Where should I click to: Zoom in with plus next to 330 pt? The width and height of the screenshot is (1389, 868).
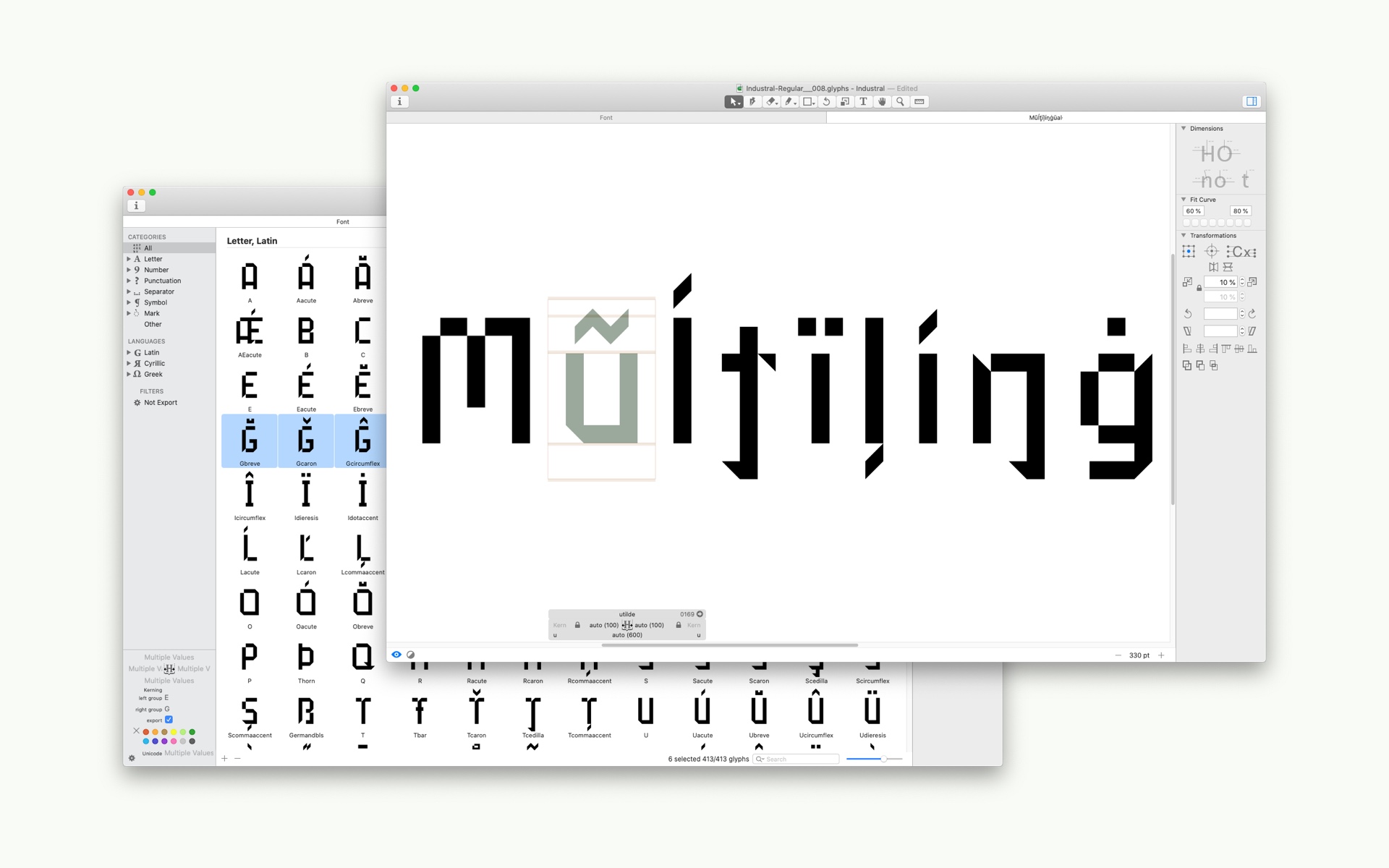[x=1161, y=655]
